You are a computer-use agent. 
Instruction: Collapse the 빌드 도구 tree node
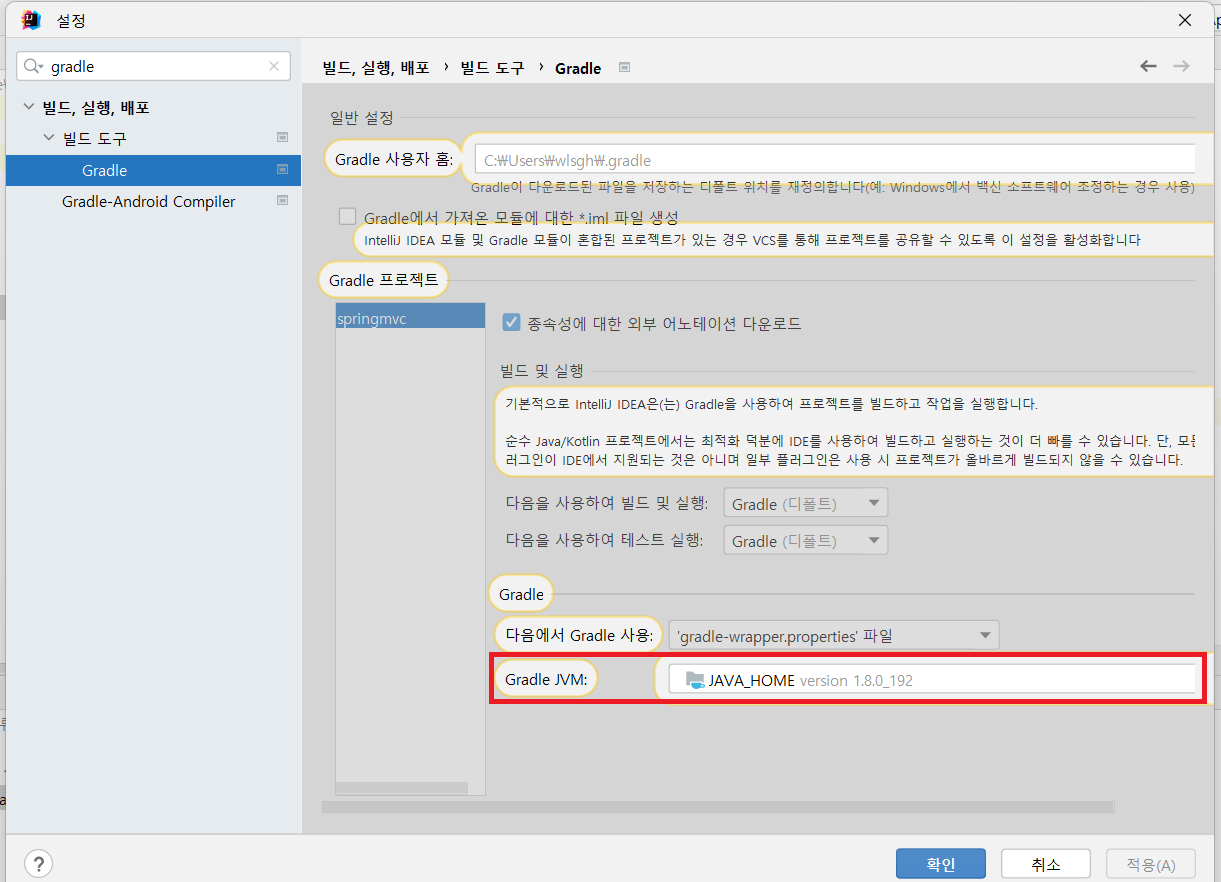(x=48, y=138)
